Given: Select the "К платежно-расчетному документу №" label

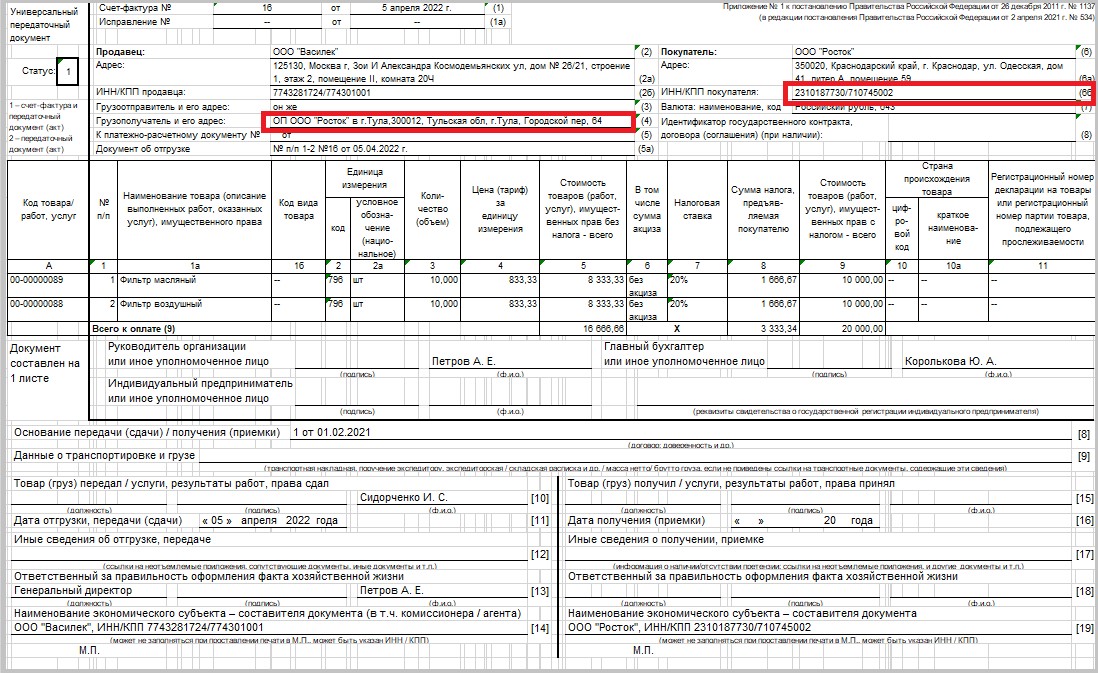Looking at the screenshot, I should 178,134.
